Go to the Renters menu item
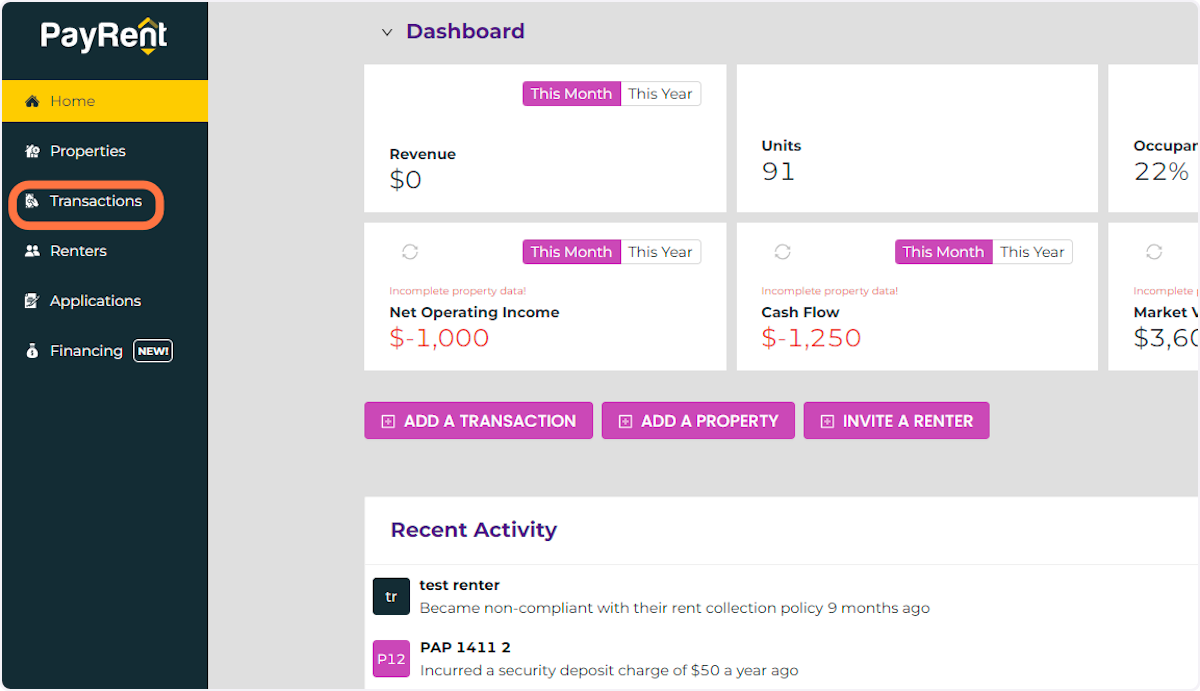Image resolution: width=1200 pixels, height=691 pixels. point(80,251)
